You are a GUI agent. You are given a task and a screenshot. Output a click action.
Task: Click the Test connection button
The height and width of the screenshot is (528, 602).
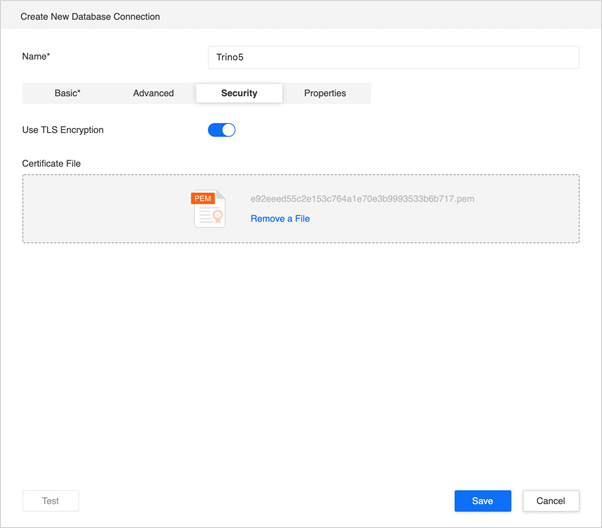(51, 501)
